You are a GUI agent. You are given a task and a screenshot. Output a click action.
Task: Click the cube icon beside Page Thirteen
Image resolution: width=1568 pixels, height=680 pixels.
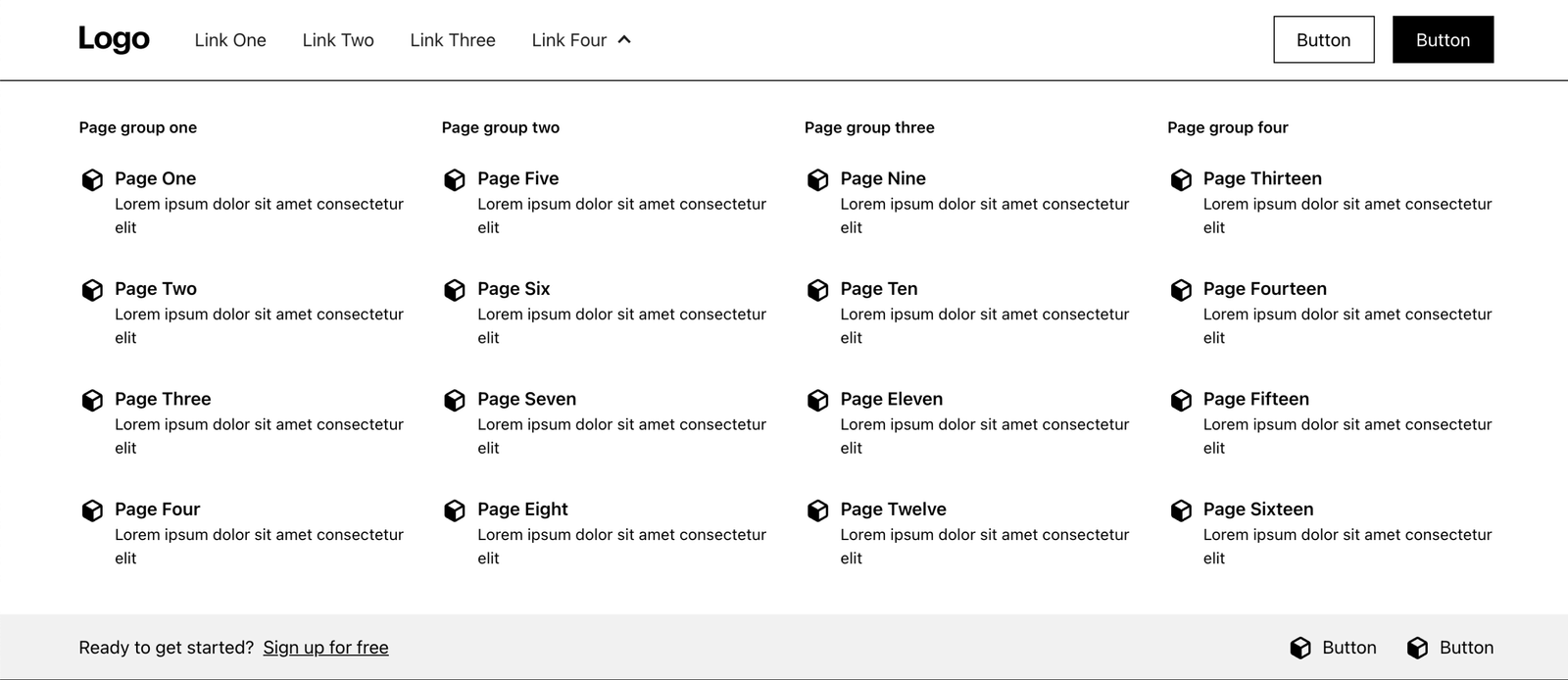pyautogui.click(x=1181, y=180)
